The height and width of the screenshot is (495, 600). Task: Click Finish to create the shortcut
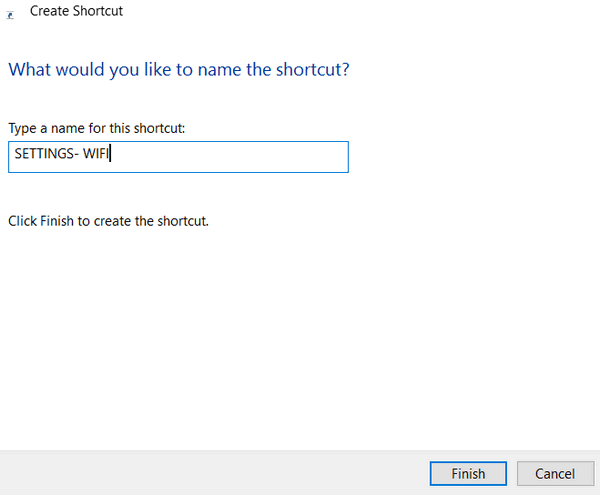(x=468, y=474)
